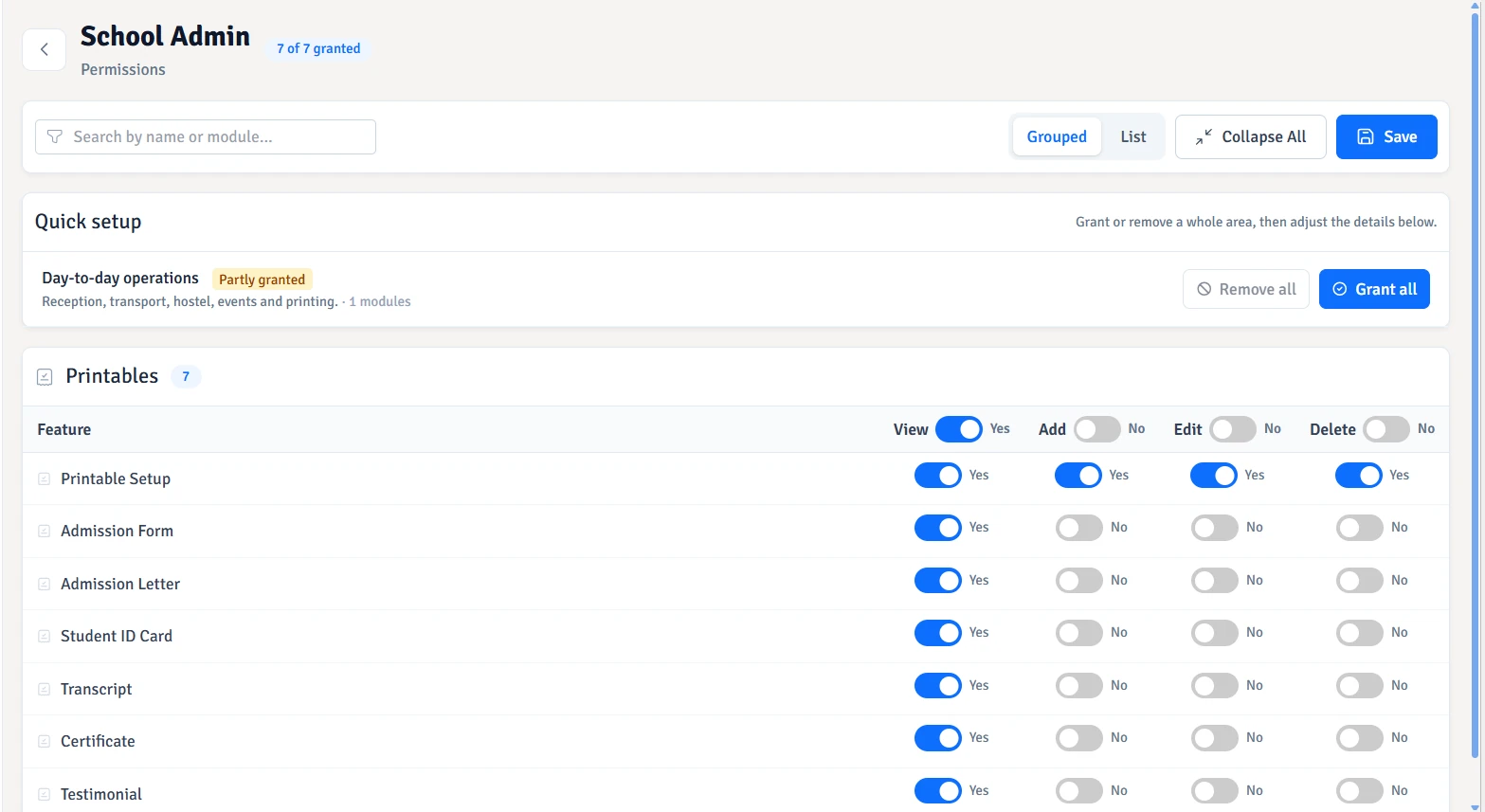This screenshot has width=1485, height=812.
Task: Click the icon beside Student ID Card
Action: pyautogui.click(x=45, y=637)
